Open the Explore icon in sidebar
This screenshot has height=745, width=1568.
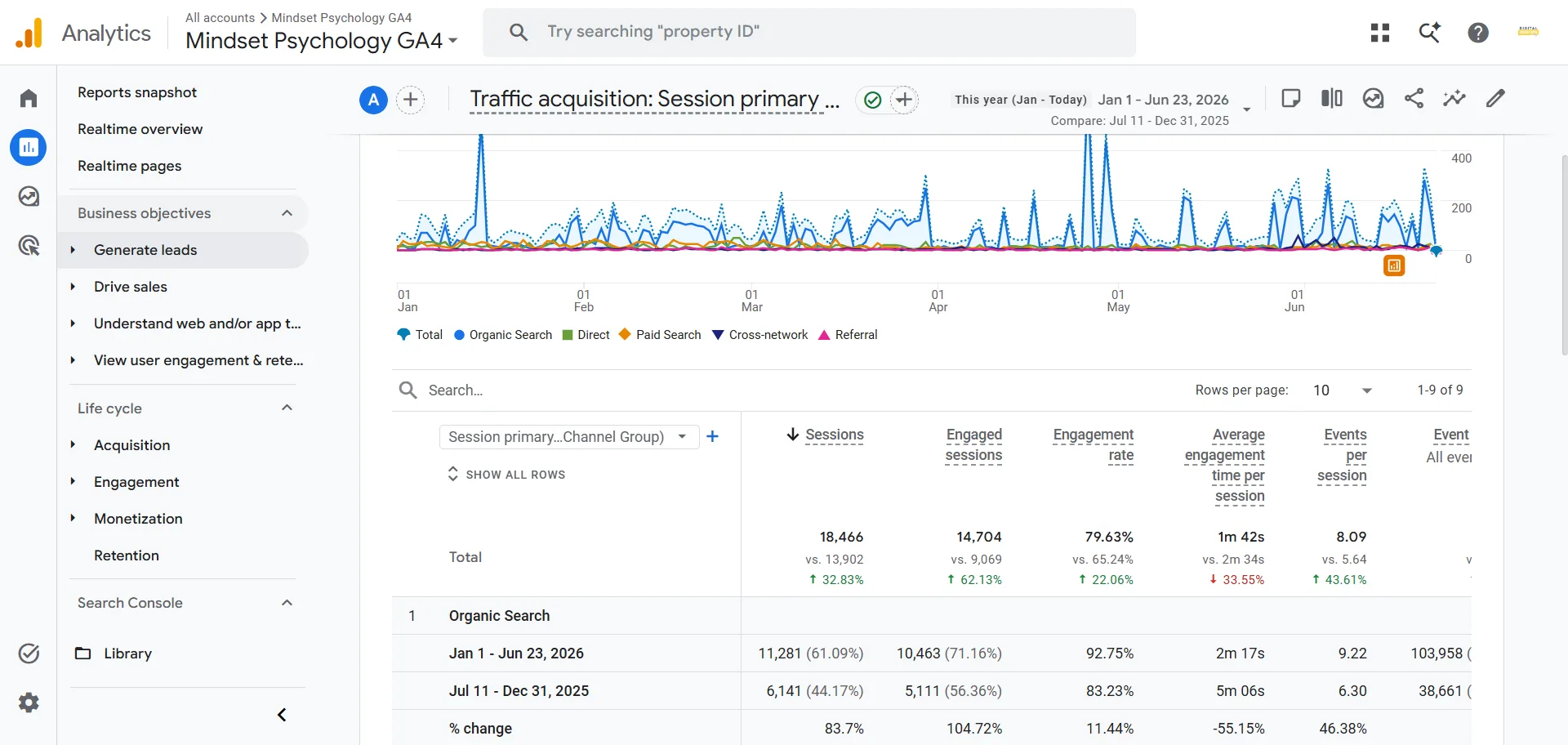click(x=29, y=197)
